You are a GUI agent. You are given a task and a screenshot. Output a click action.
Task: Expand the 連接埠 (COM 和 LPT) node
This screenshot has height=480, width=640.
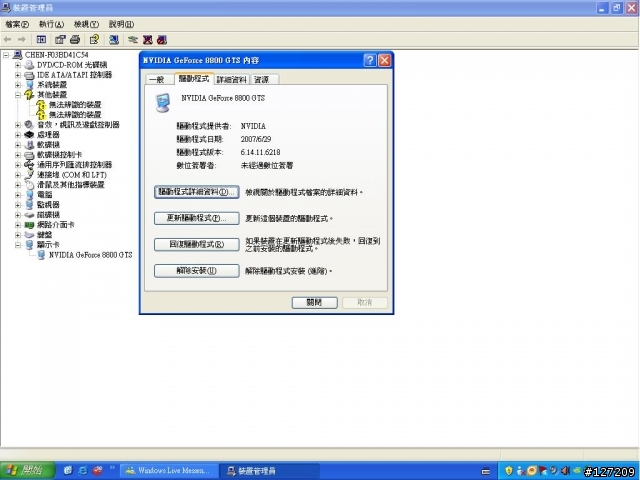pos(18,175)
